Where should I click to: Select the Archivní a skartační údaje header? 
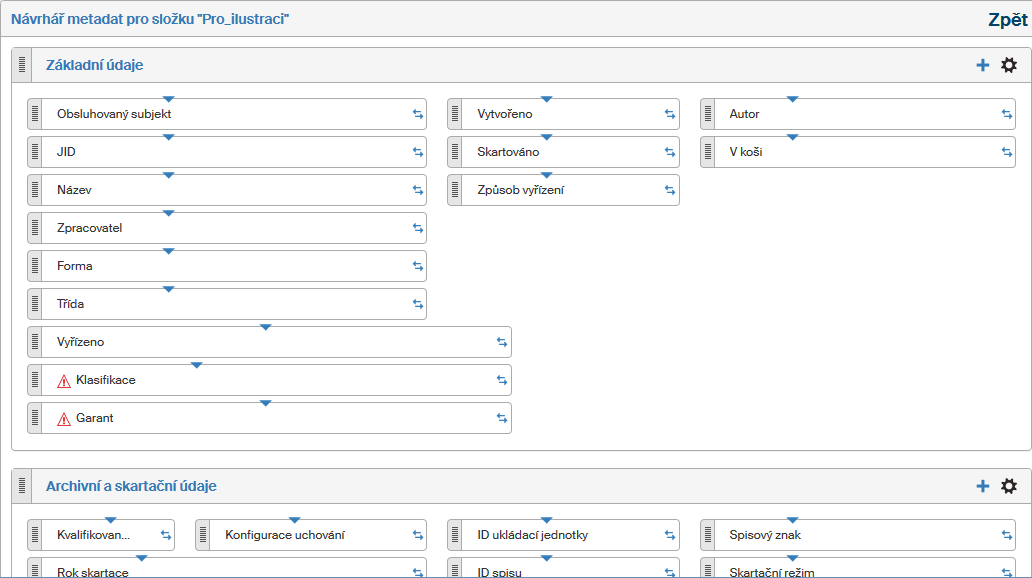pos(131,486)
